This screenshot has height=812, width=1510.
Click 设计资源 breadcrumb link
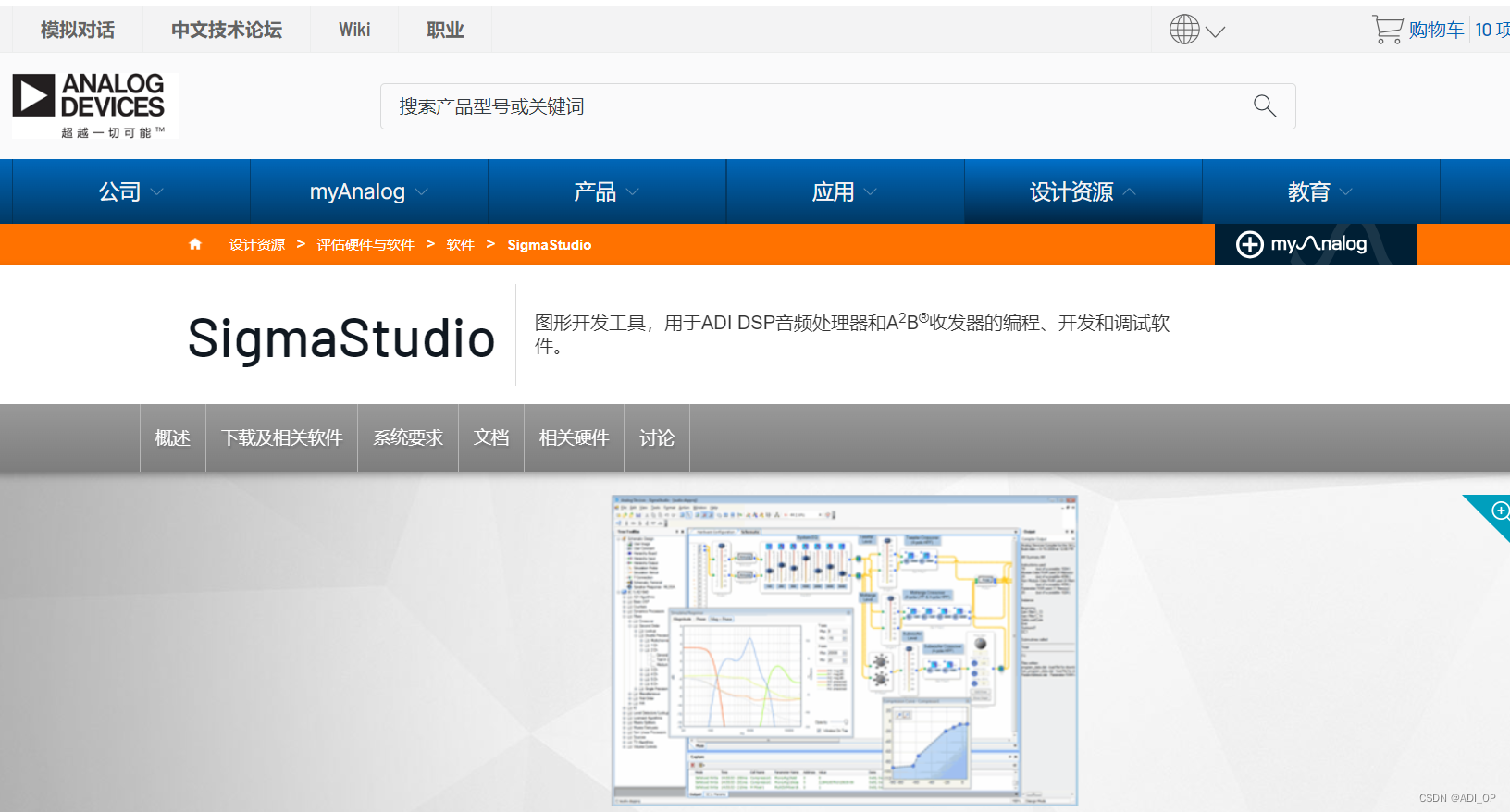(257, 245)
